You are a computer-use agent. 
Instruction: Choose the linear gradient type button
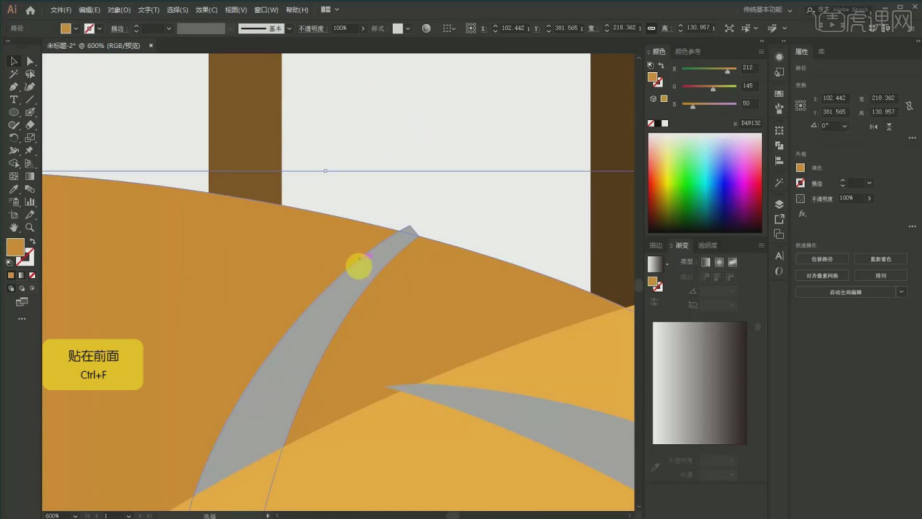point(706,262)
